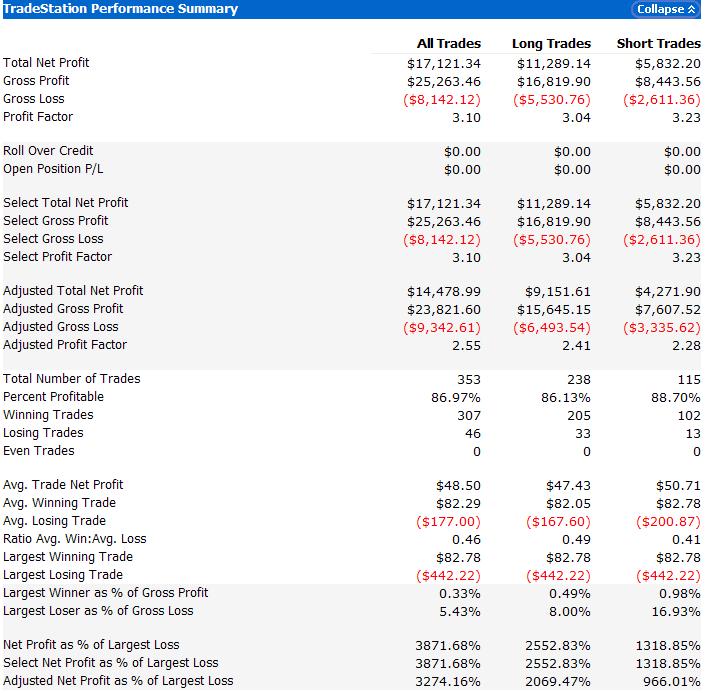Select the 3.10 Profit Factor all-trades value
Viewport: 717px width, 693px height.
pyautogui.click(x=466, y=117)
